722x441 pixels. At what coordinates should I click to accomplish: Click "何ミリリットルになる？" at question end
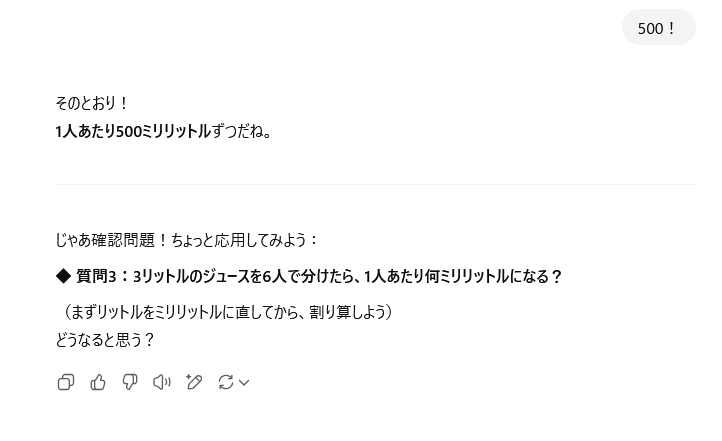pyautogui.click(x=493, y=276)
